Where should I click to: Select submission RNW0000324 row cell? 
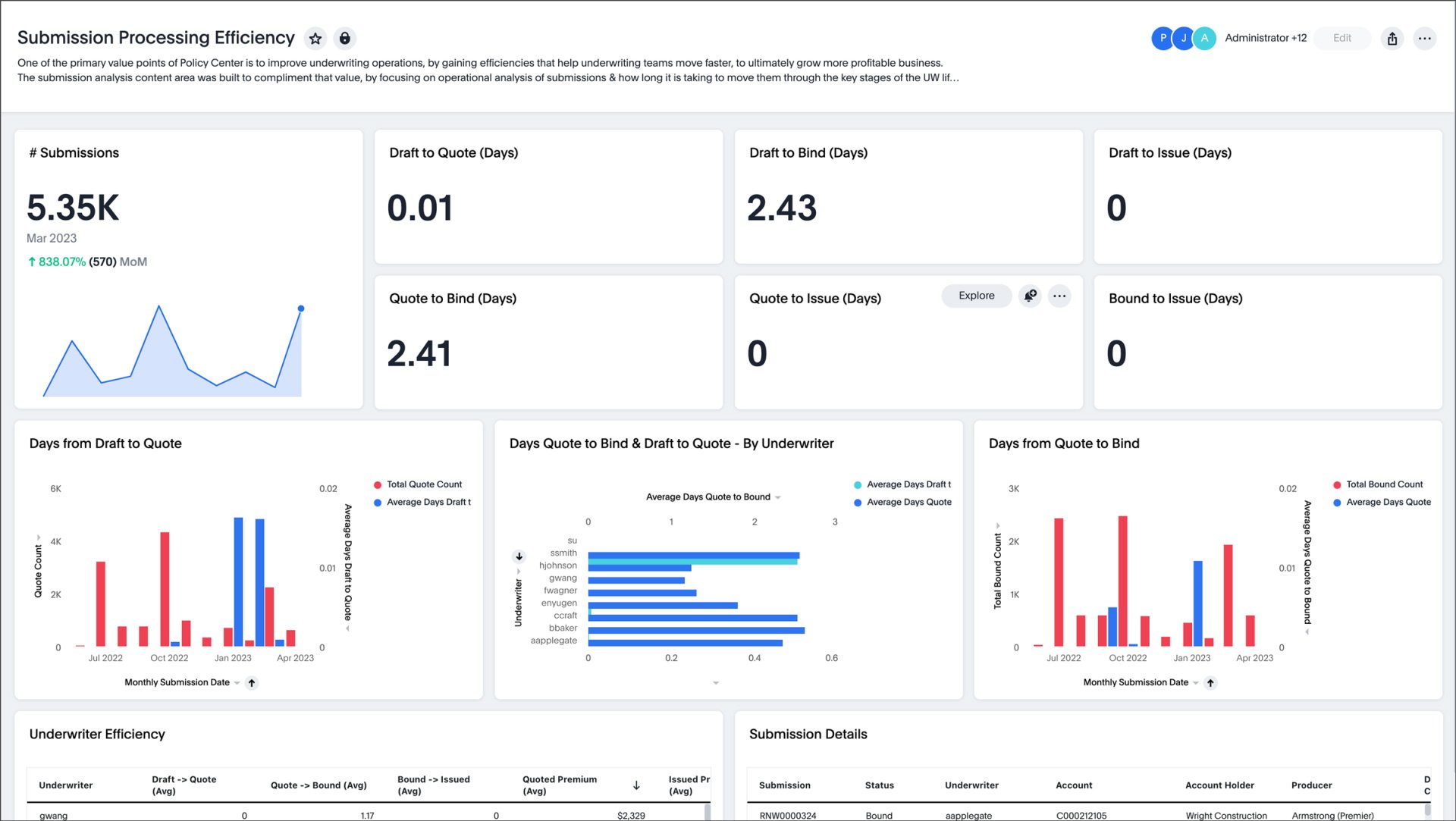(x=788, y=816)
